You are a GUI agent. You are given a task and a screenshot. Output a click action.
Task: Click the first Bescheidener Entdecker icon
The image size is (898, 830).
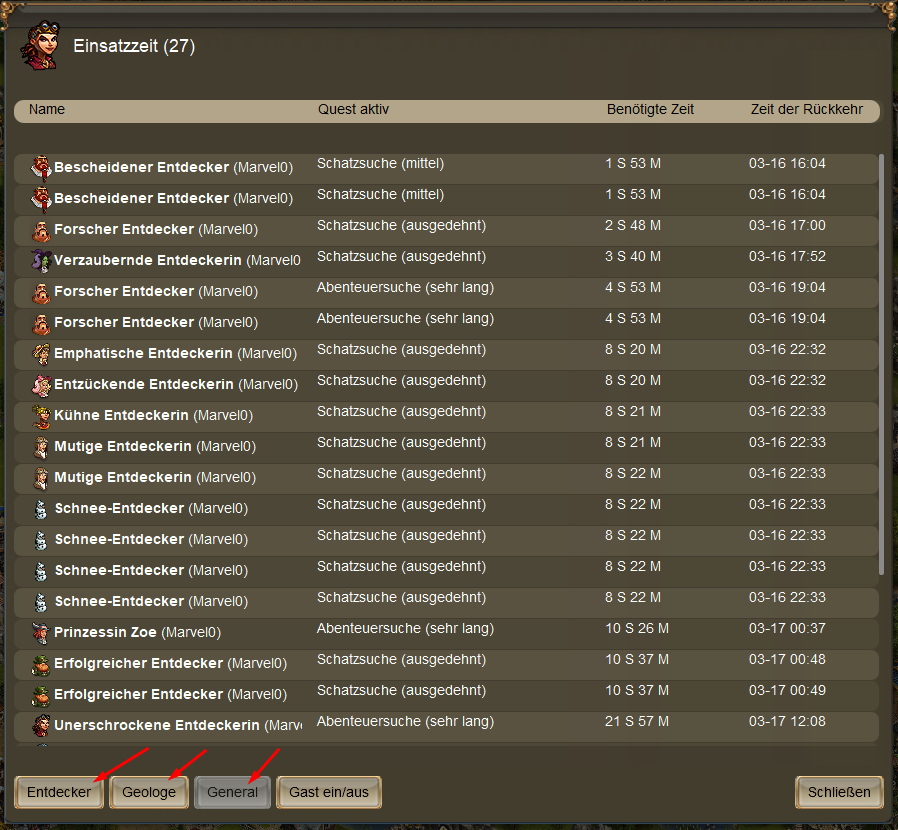pyautogui.click(x=40, y=167)
